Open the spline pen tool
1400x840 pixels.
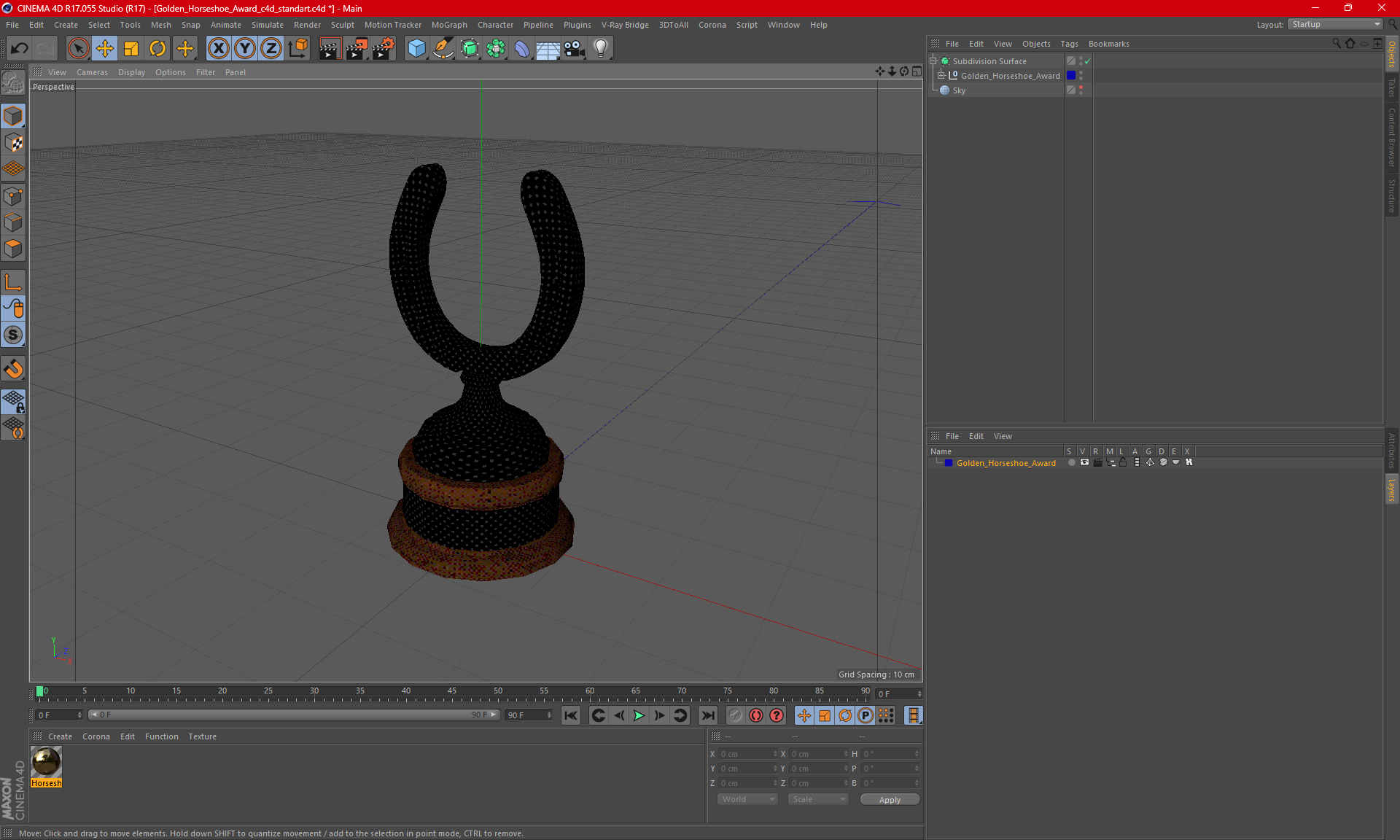click(443, 49)
